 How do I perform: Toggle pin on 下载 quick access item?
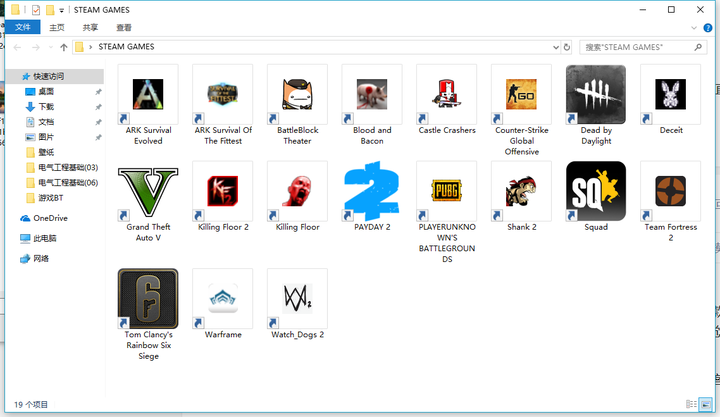point(98,107)
